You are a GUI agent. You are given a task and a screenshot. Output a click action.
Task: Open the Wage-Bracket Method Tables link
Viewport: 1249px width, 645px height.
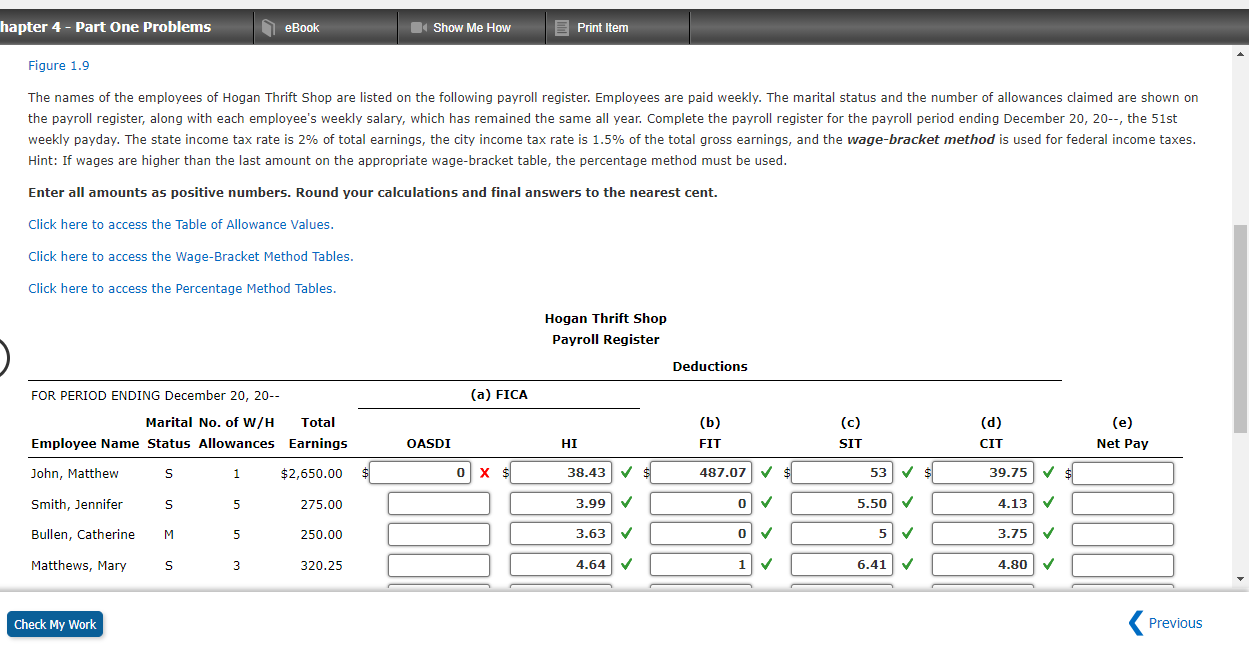pyautogui.click(x=191, y=256)
